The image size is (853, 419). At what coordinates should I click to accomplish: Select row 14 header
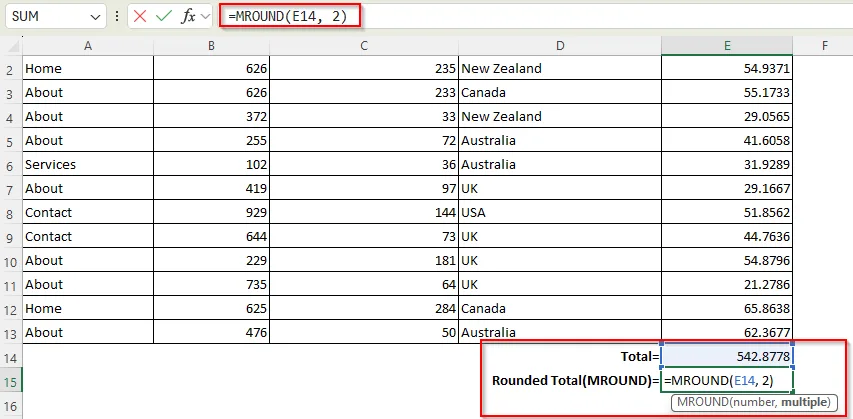click(x=11, y=358)
